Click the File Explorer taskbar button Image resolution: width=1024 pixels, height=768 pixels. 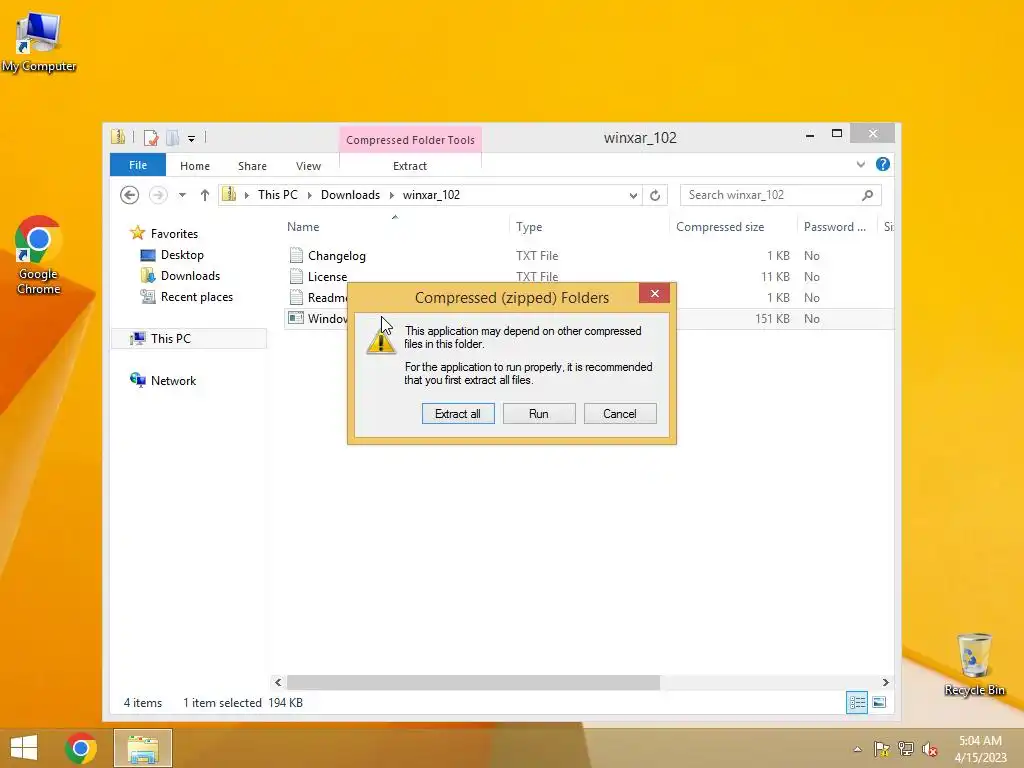(143, 748)
